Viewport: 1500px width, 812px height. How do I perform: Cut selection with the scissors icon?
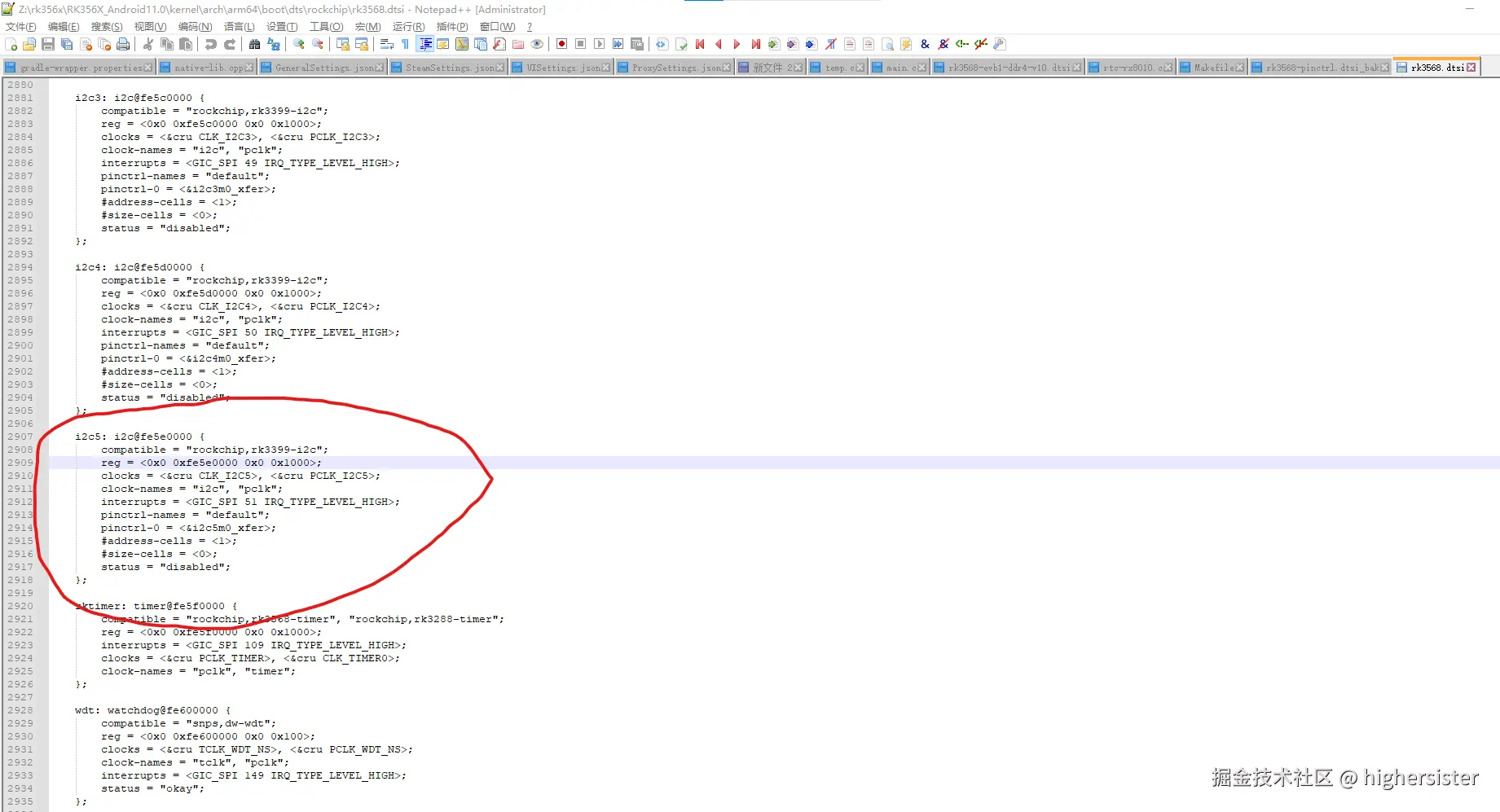pyautogui.click(x=148, y=44)
